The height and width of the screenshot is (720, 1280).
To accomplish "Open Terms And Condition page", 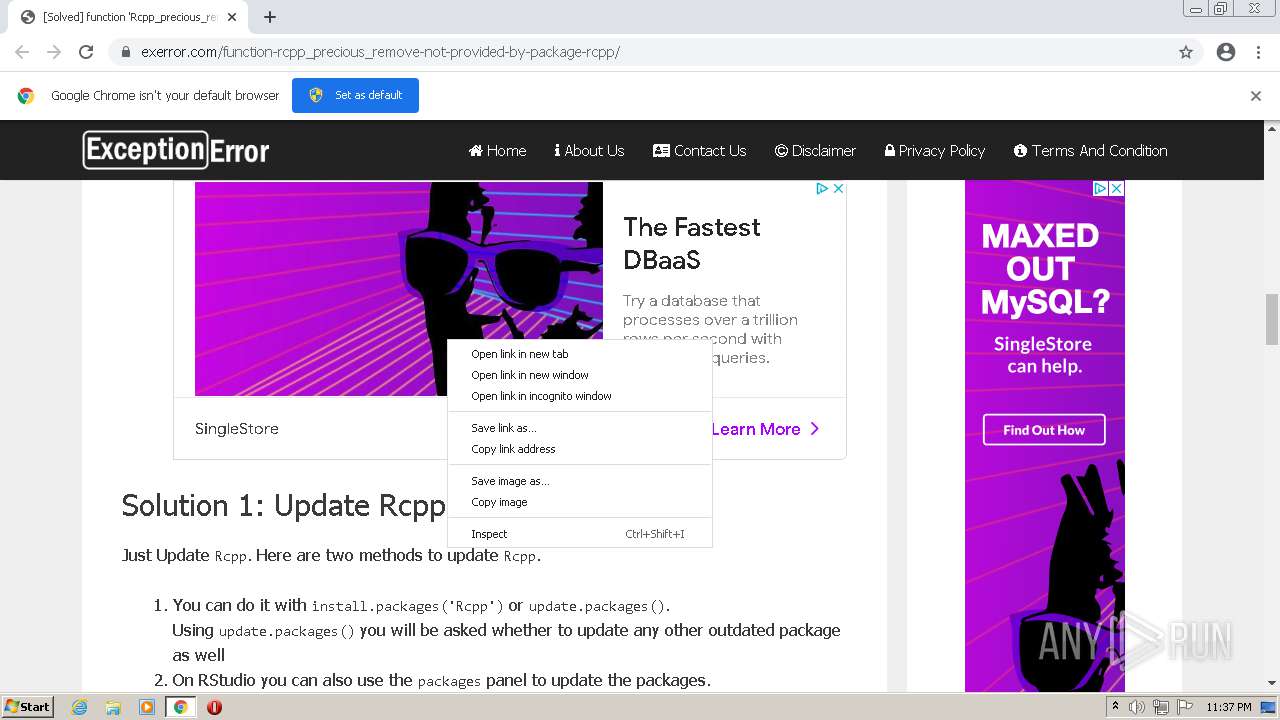I will coord(1090,151).
